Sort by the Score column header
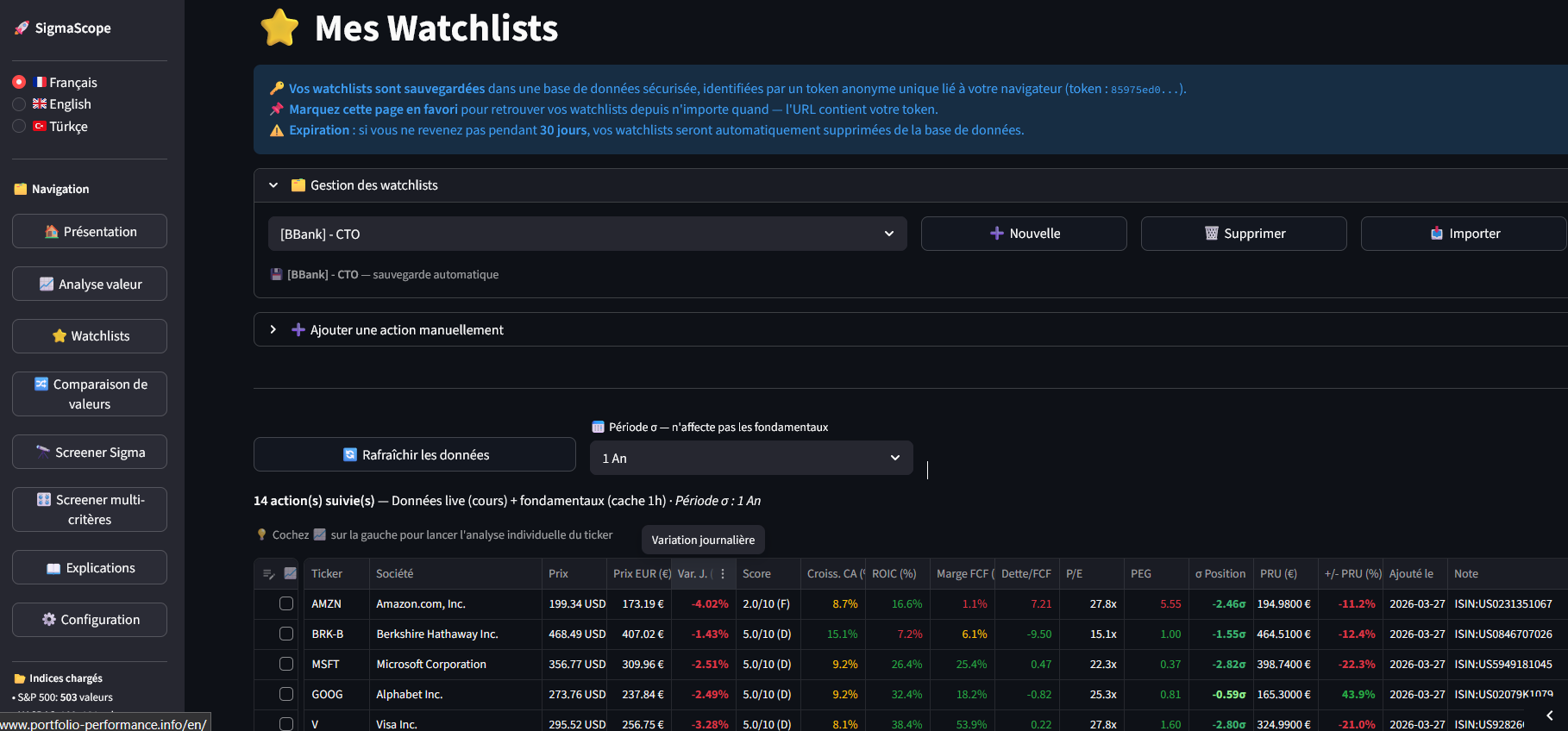Screen dimensions: 1568x731 click(756, 574)
